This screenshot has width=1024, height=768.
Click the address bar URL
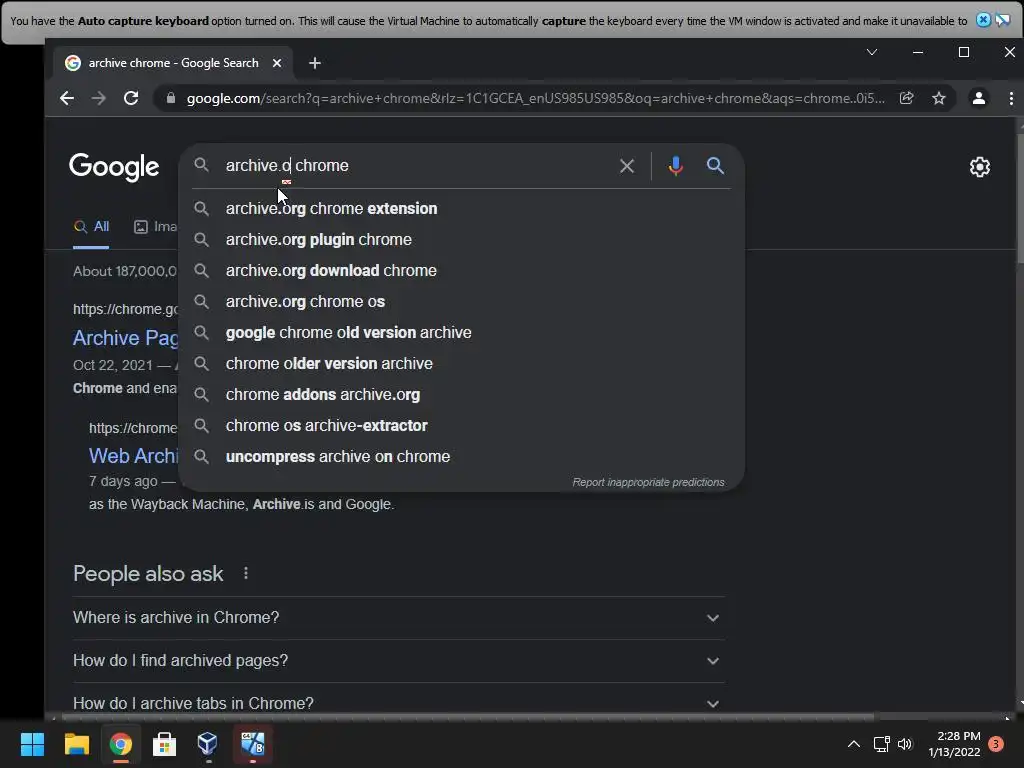pos(536,98)
